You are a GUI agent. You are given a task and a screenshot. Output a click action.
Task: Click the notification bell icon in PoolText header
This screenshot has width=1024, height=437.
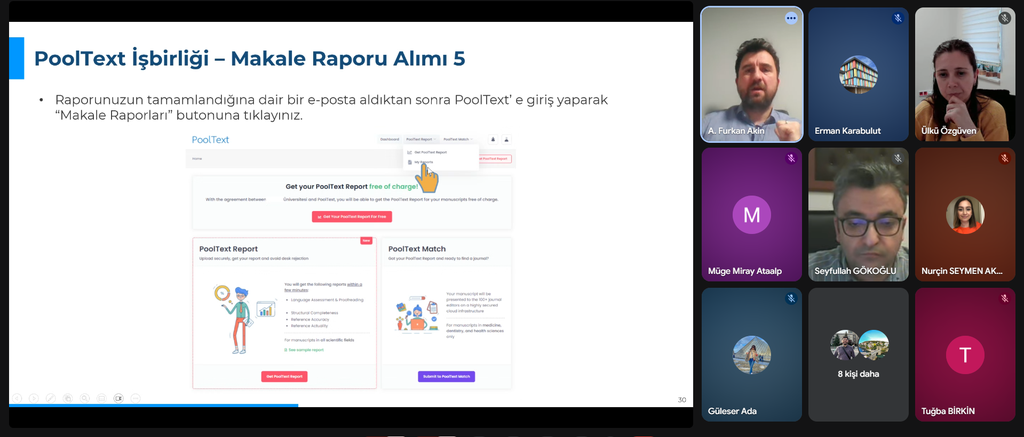tap(492, 139)
